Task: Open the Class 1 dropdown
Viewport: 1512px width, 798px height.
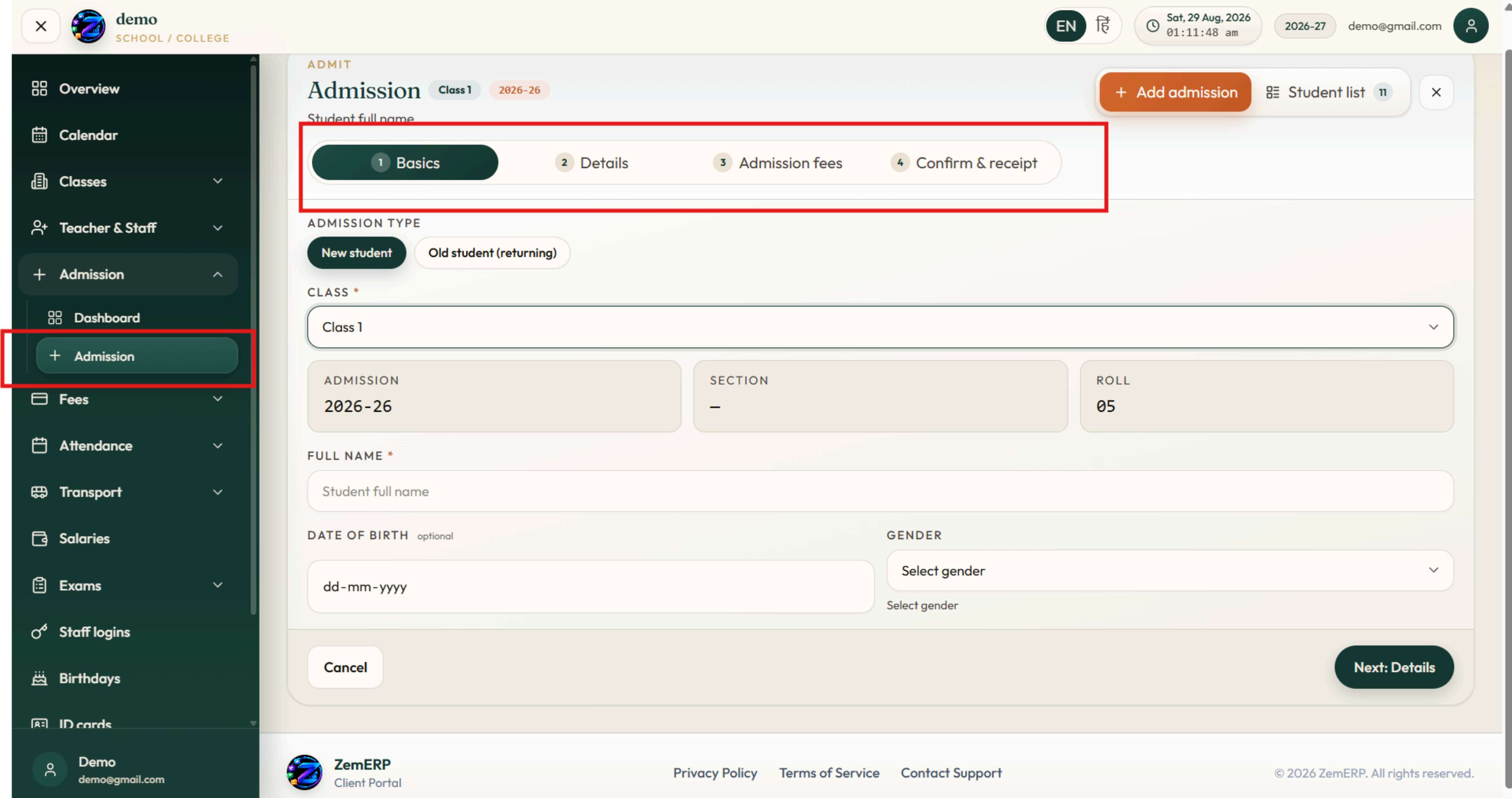Action: pyautogui.click(x=881, y=327)
